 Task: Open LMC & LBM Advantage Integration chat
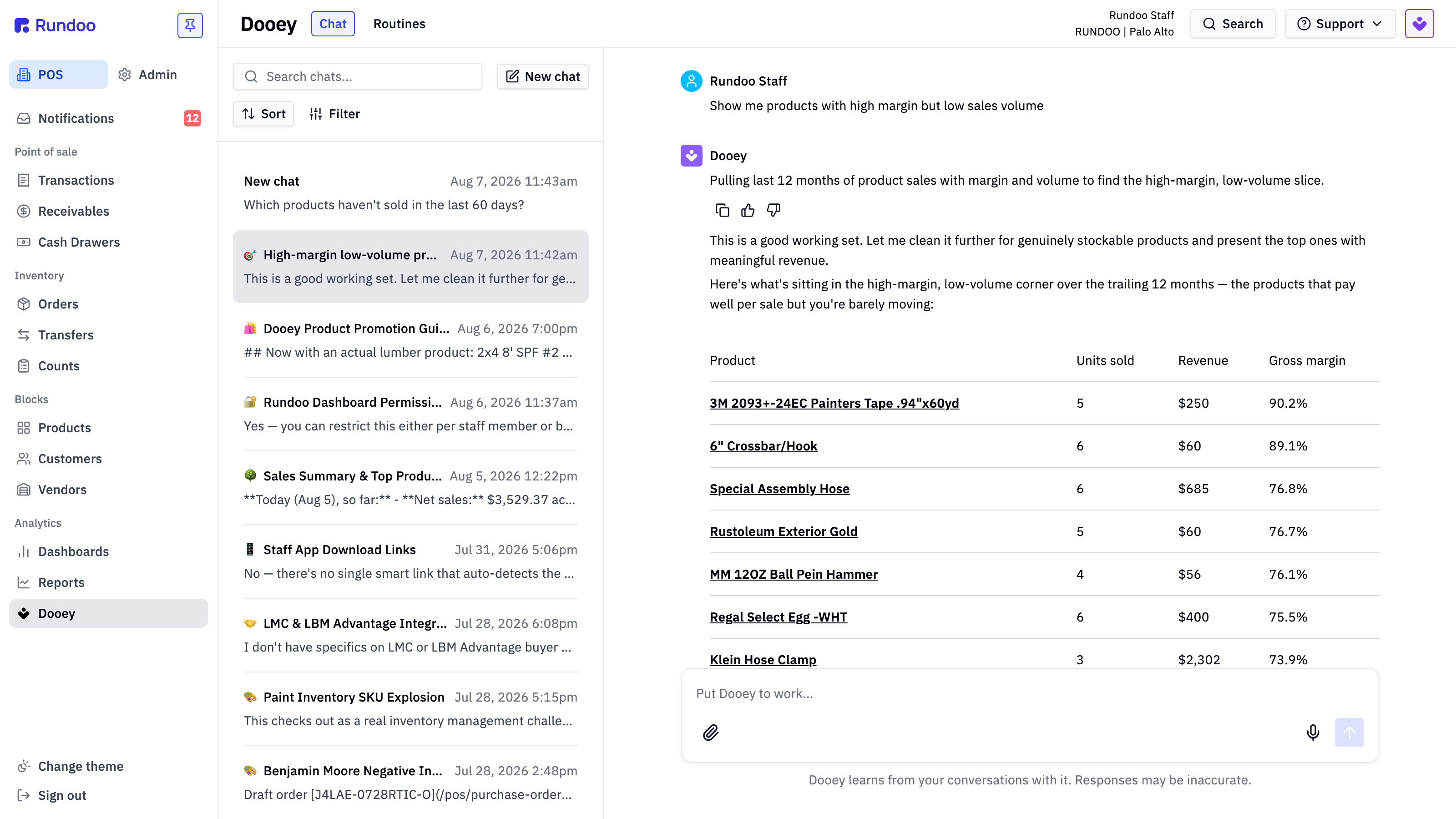click(410, 635)
